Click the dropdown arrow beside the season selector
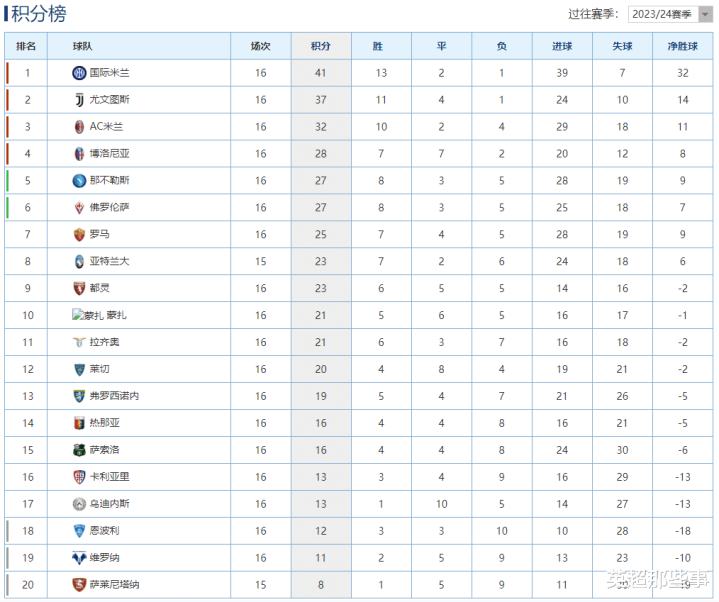Screen dimensions: 719x602 coord(705,14)
